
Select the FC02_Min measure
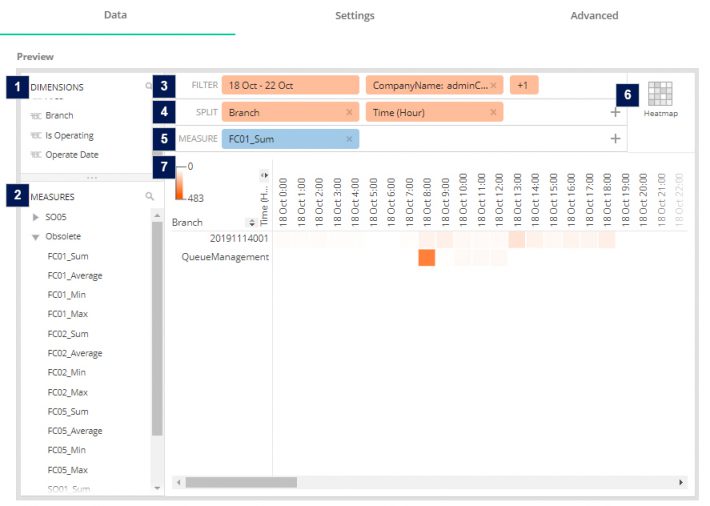[67, 372]
